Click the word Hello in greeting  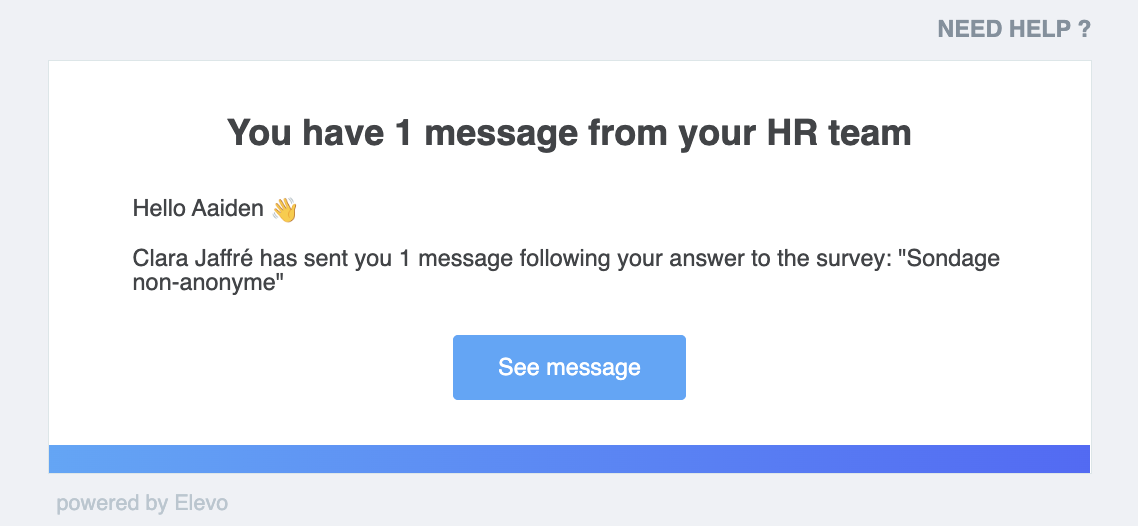point(159,209)
